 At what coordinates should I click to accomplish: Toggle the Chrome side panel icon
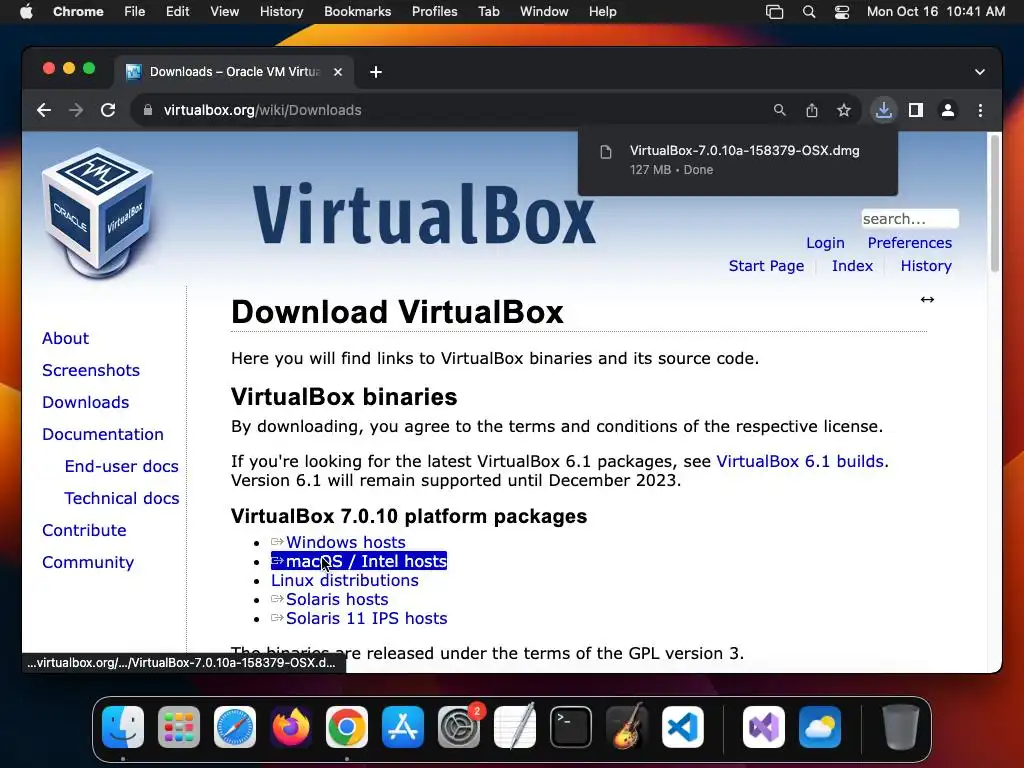pos(916,110)
